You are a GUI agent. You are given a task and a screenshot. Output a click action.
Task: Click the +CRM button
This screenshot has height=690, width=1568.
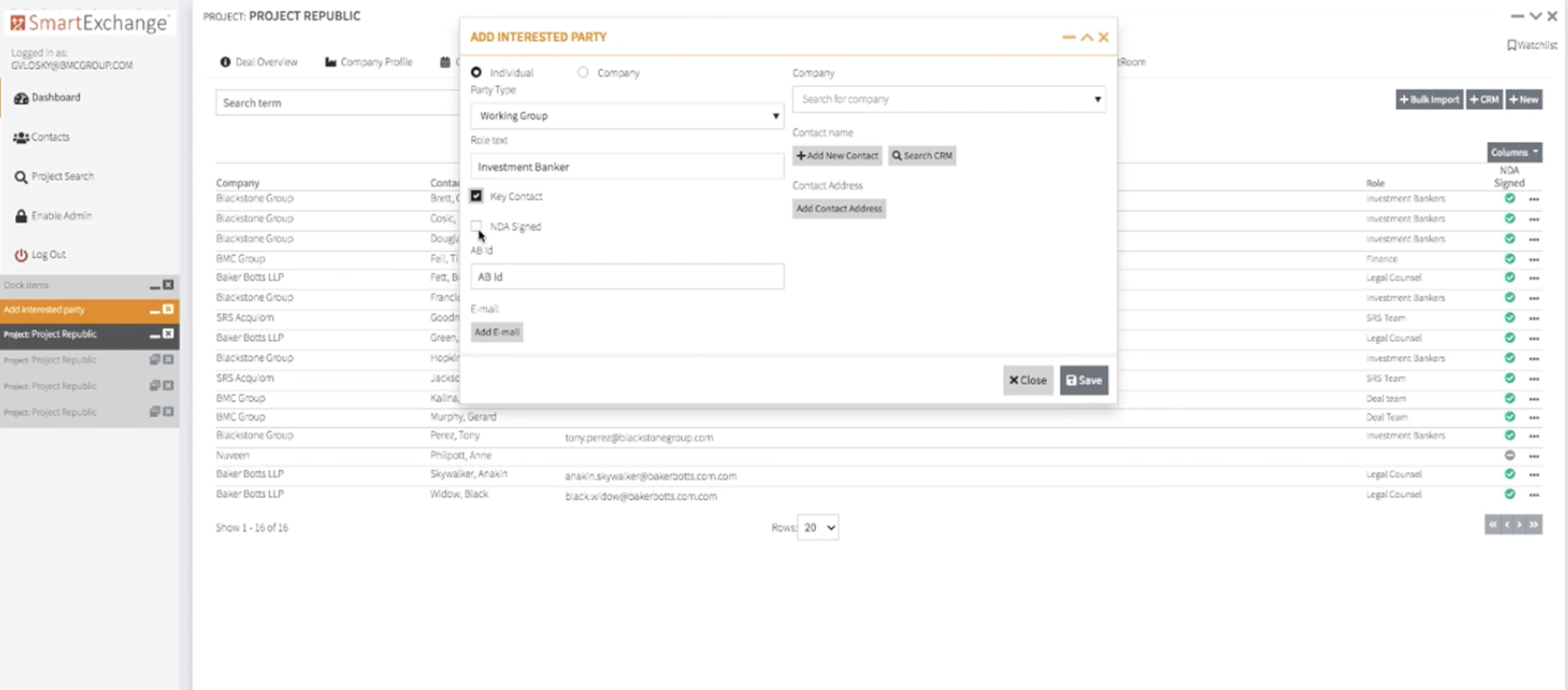click(x=1485, y=99)
